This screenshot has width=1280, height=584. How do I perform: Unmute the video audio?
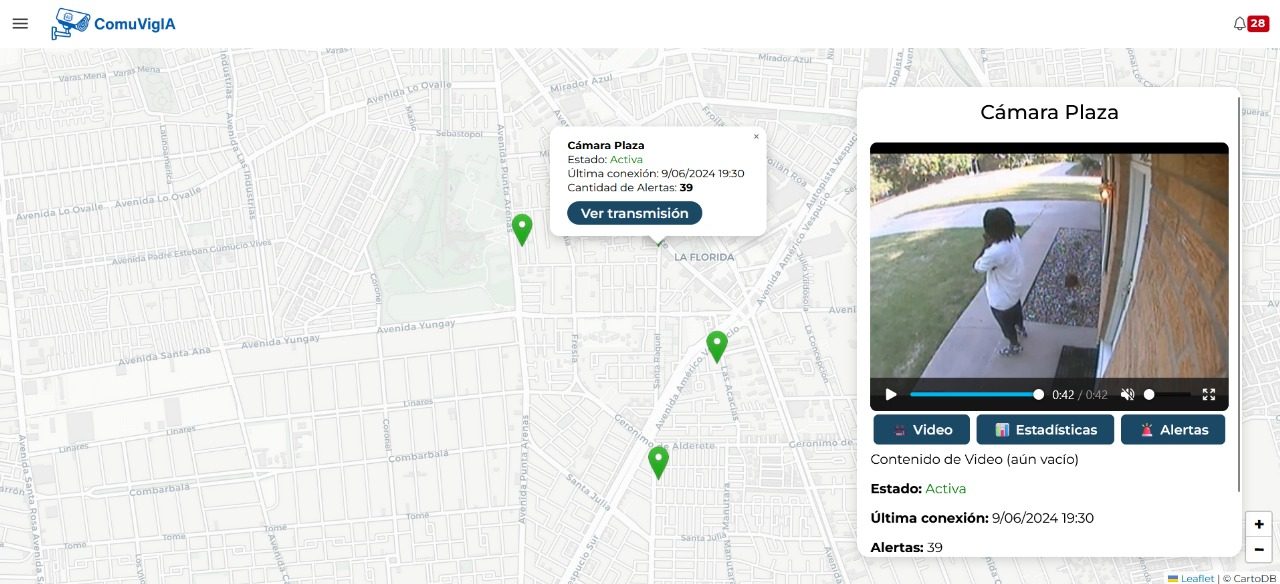click(x=1127, y=395)
